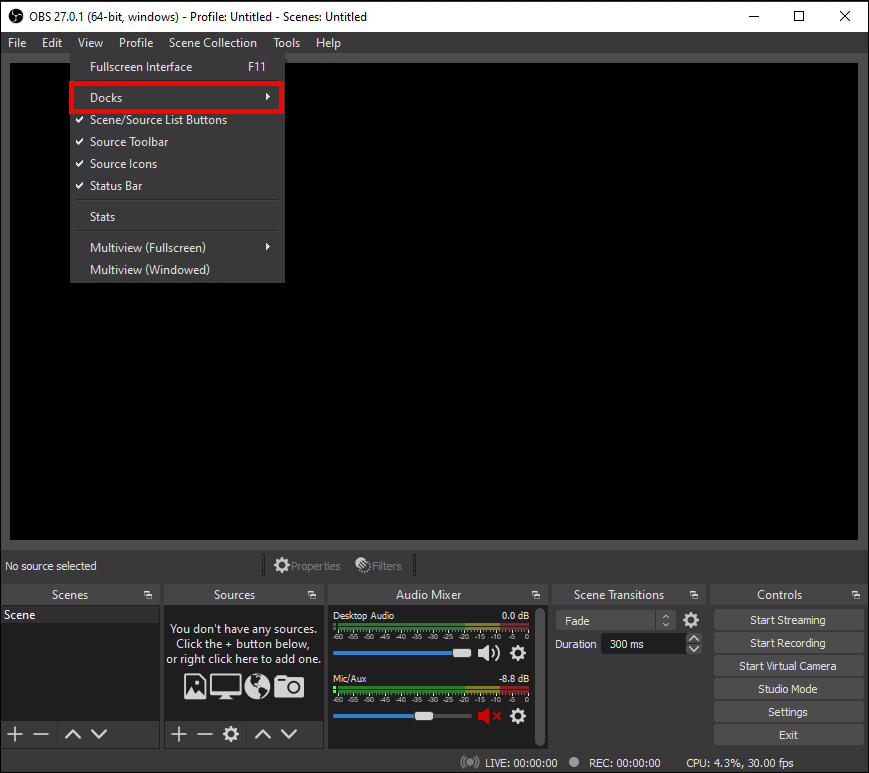869x773 pixels.
Task: Click the 'CPU: 4.3%, 30.00 fps' status text
Action: pyautogui.click(x=740, y=763)
